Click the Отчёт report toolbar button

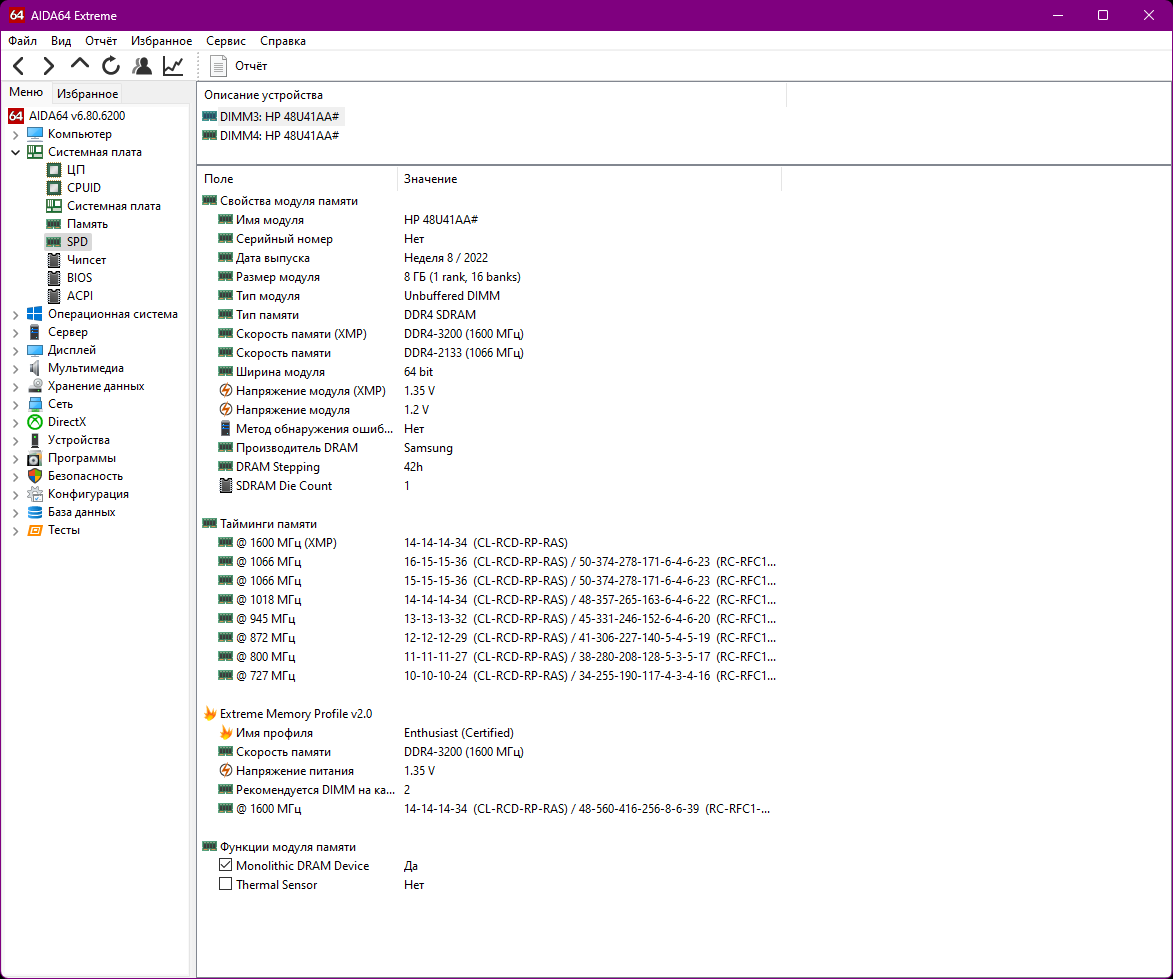coord(238,66)
